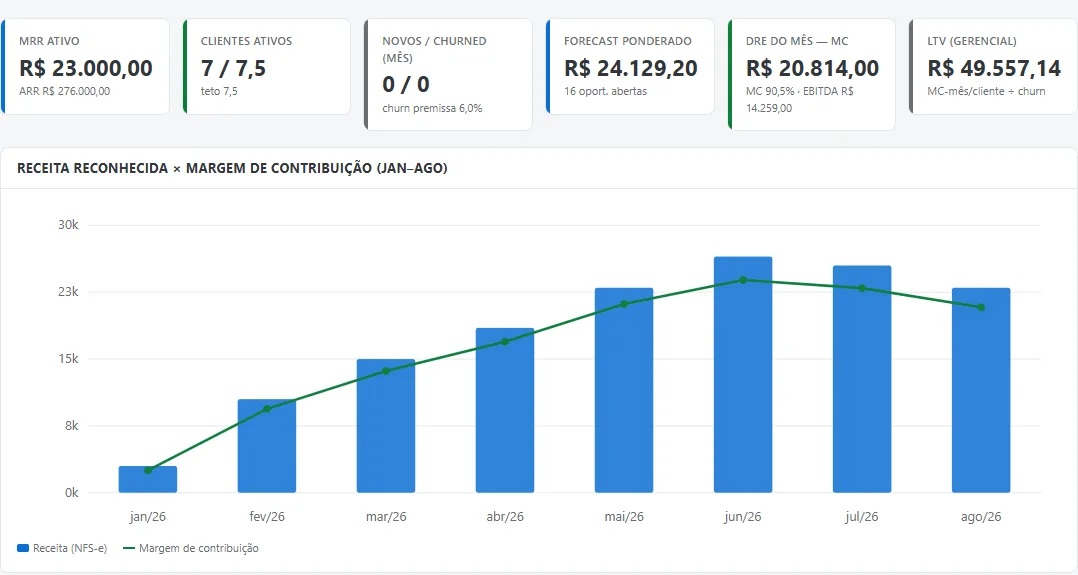
Task: Click the 23k y-axis label
Action: (x=68, y=292)
